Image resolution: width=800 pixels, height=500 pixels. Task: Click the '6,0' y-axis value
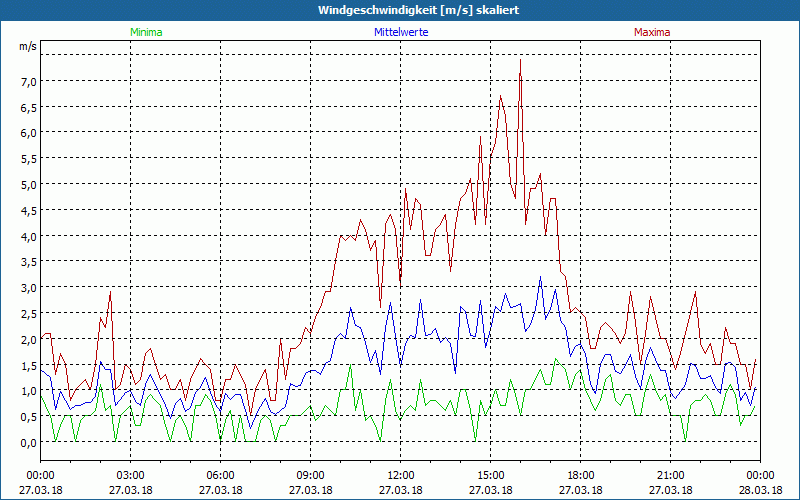pyautogui.click(x=28, y=133)
